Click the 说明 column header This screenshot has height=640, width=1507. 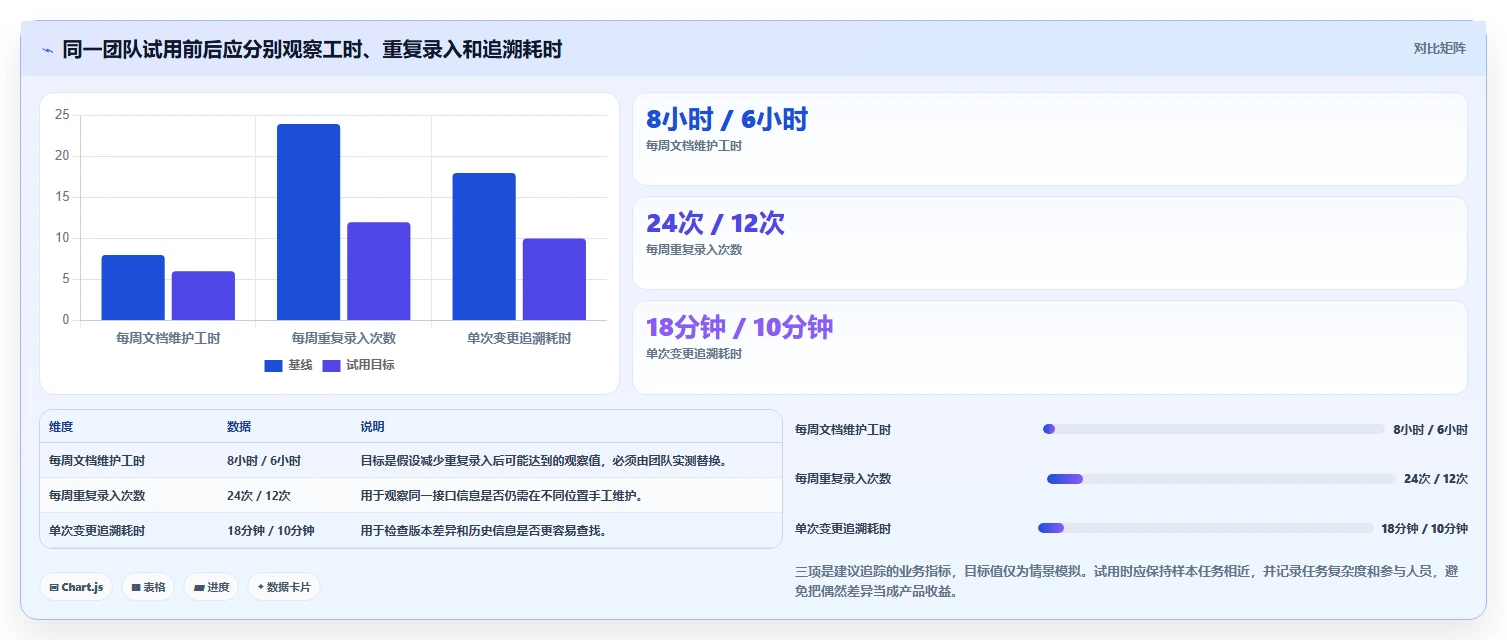(x=372, y=427)
